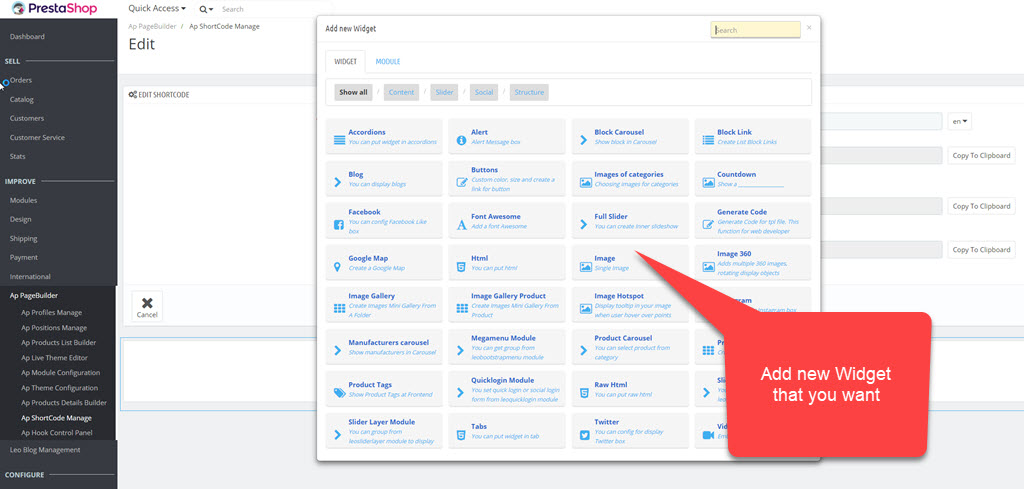The width and height of the screenshot is (1024, 489).
Task: Click the Product Tags tag icon
Action: (x=339, y=393)
